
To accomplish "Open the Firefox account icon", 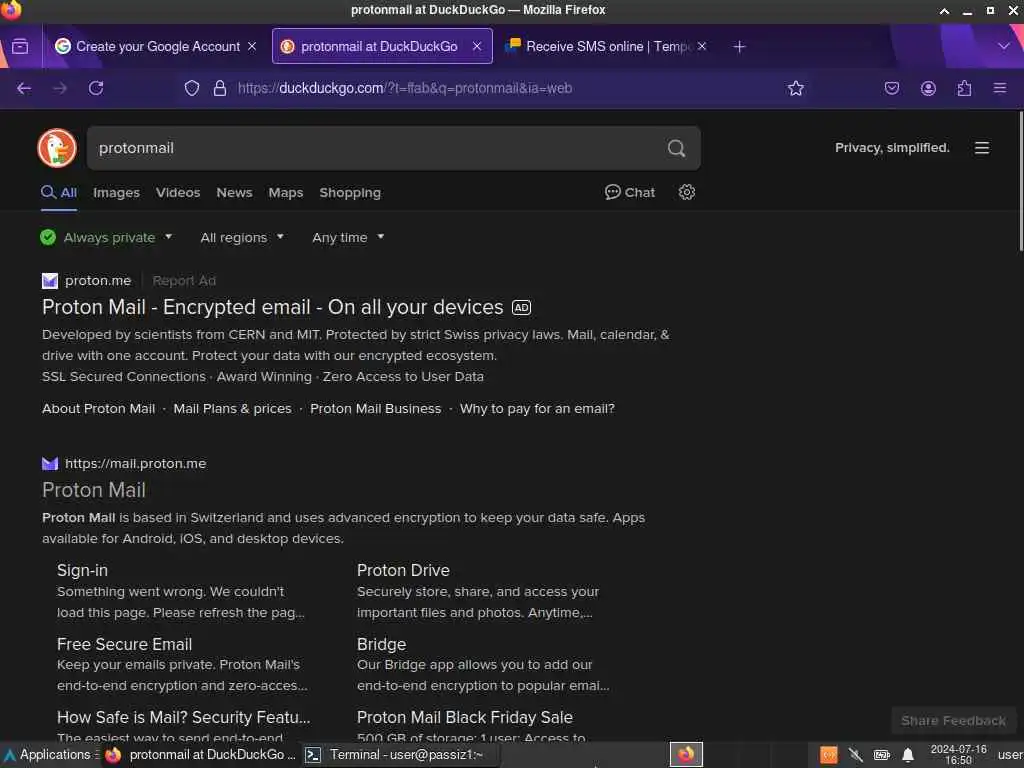I will tap(928, 88).
